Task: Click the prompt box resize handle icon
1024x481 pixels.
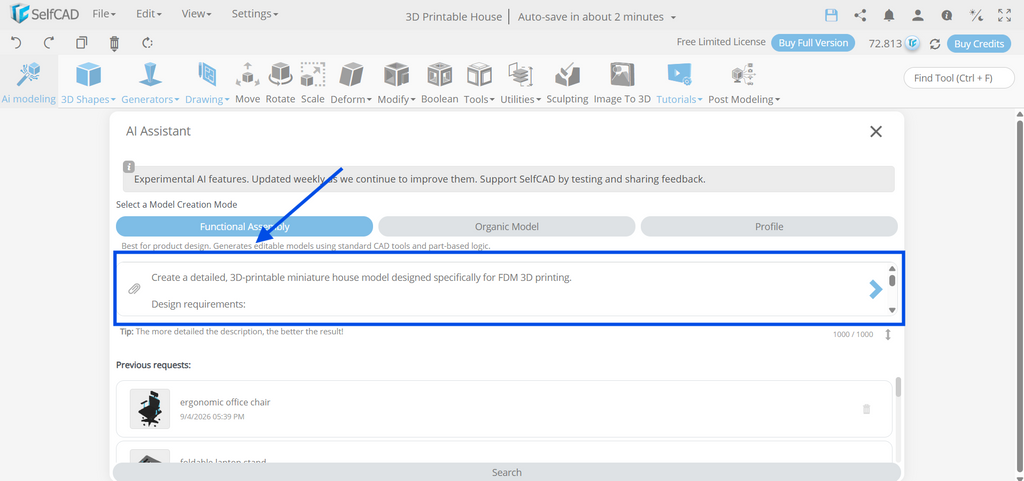Action: (888, 334)
